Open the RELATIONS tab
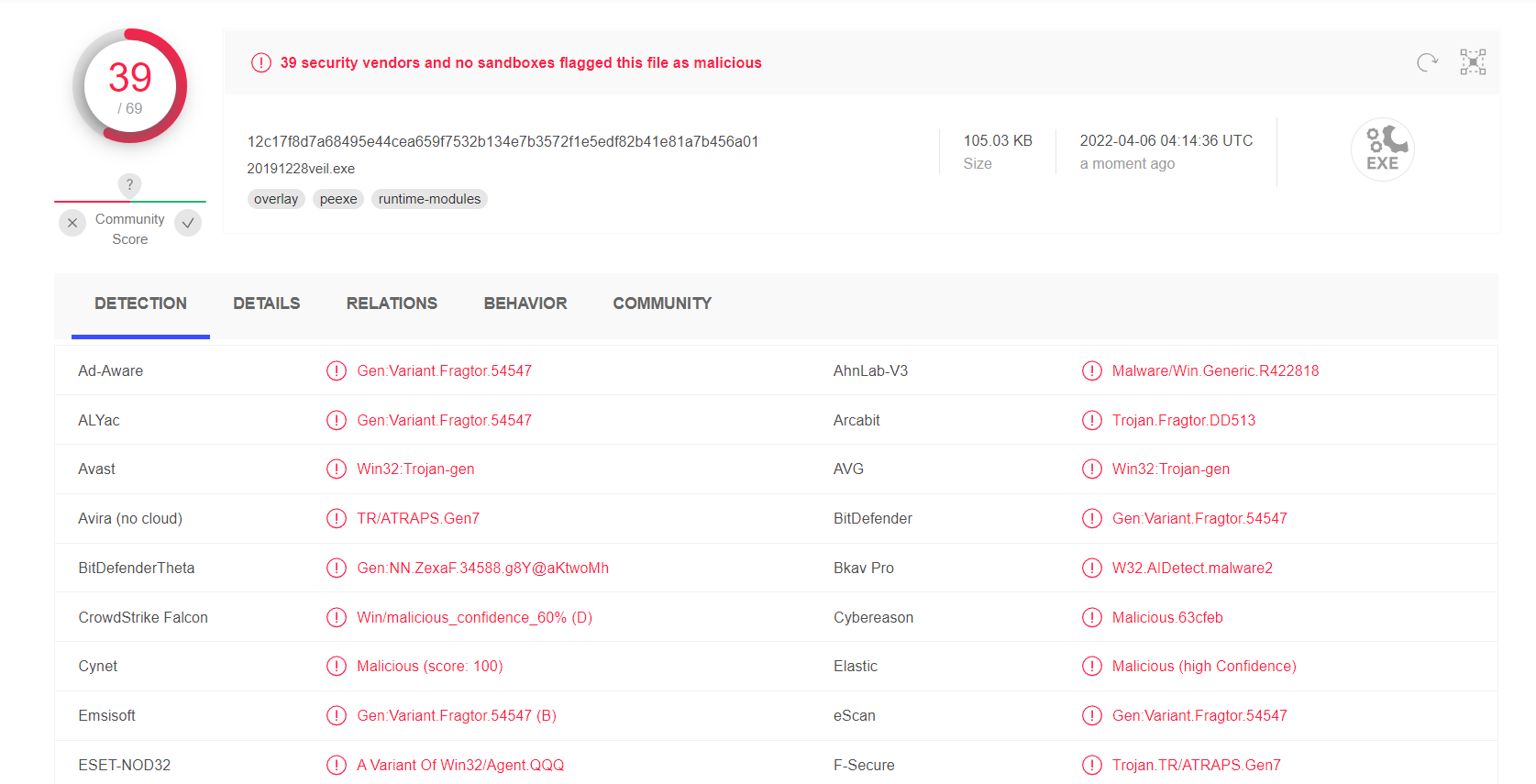The width and height of the screenshot is (1536, 784). pos(392,304)
